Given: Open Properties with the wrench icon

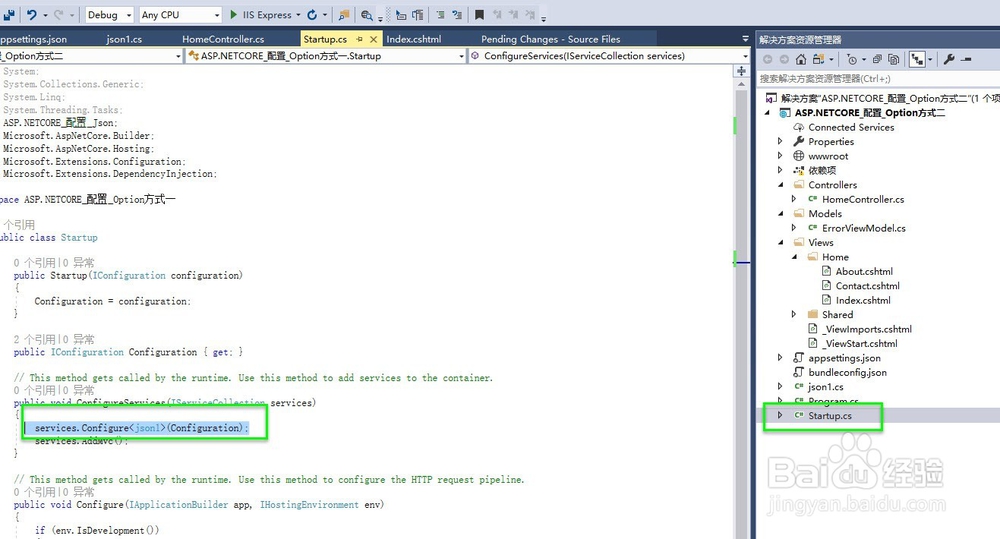Looking at the screenshot, I should coord(949,59).
